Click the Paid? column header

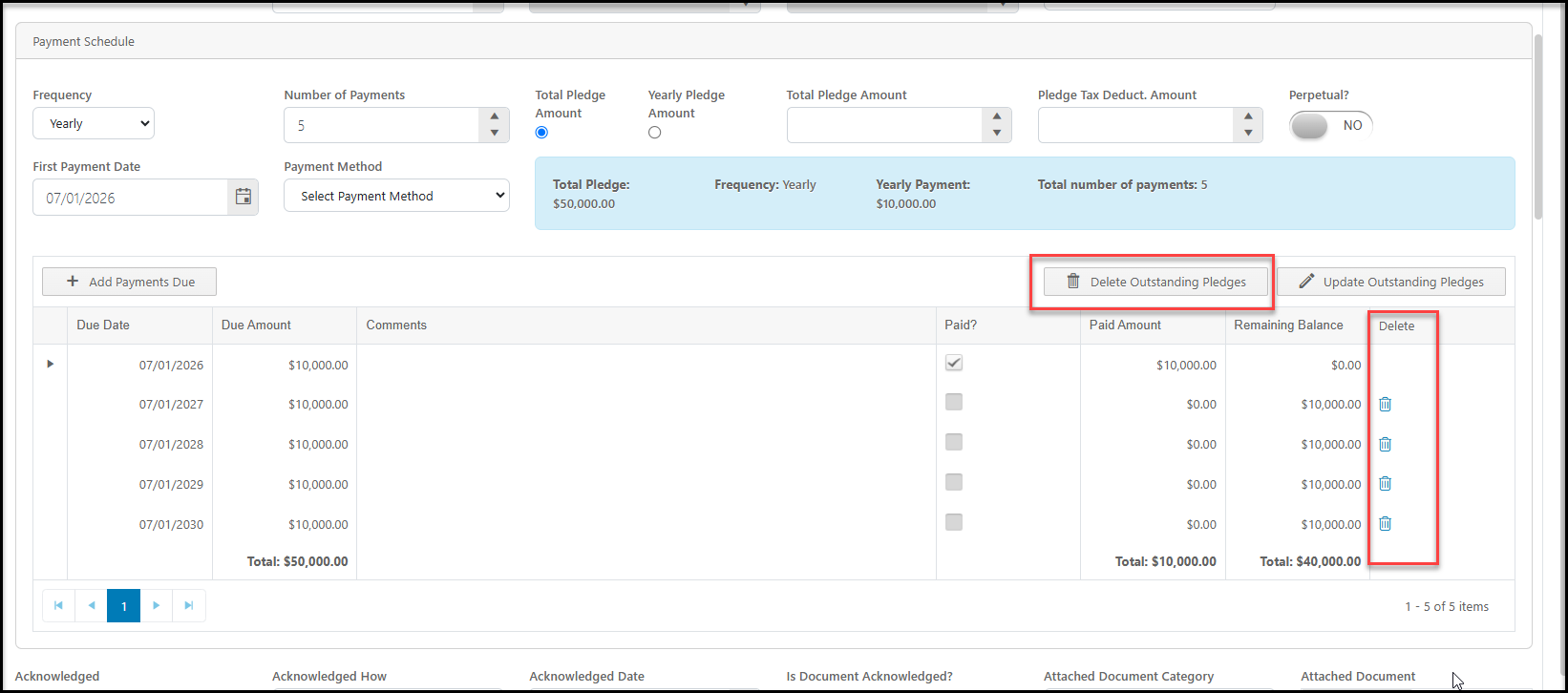(x=1008, y=325)
